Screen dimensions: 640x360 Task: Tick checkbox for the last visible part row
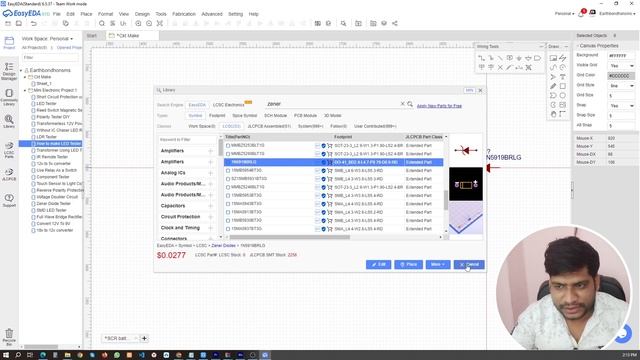coord(228,229)
